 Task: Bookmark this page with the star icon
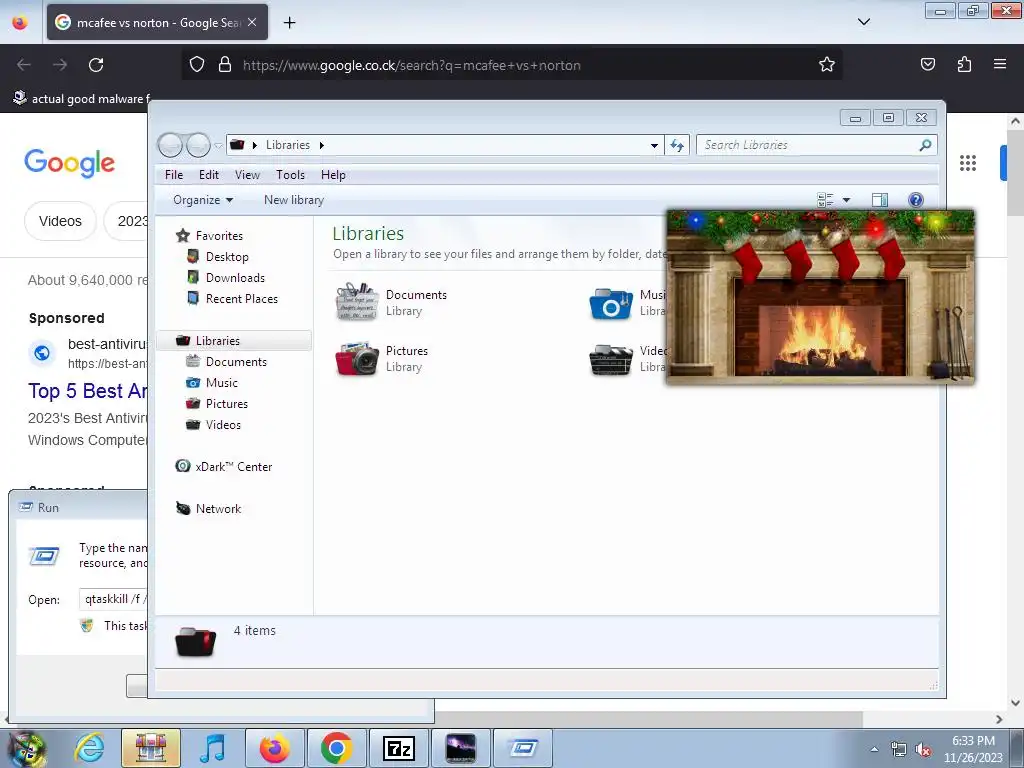click(827, 65)
